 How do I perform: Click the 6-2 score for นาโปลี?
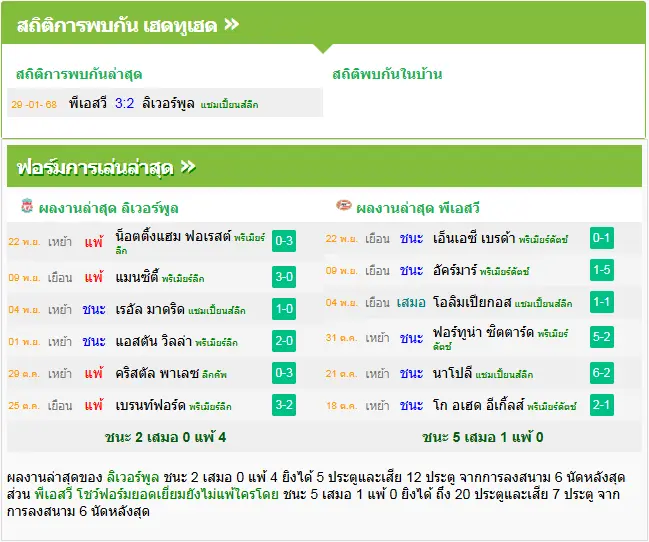tap(601, 373)
